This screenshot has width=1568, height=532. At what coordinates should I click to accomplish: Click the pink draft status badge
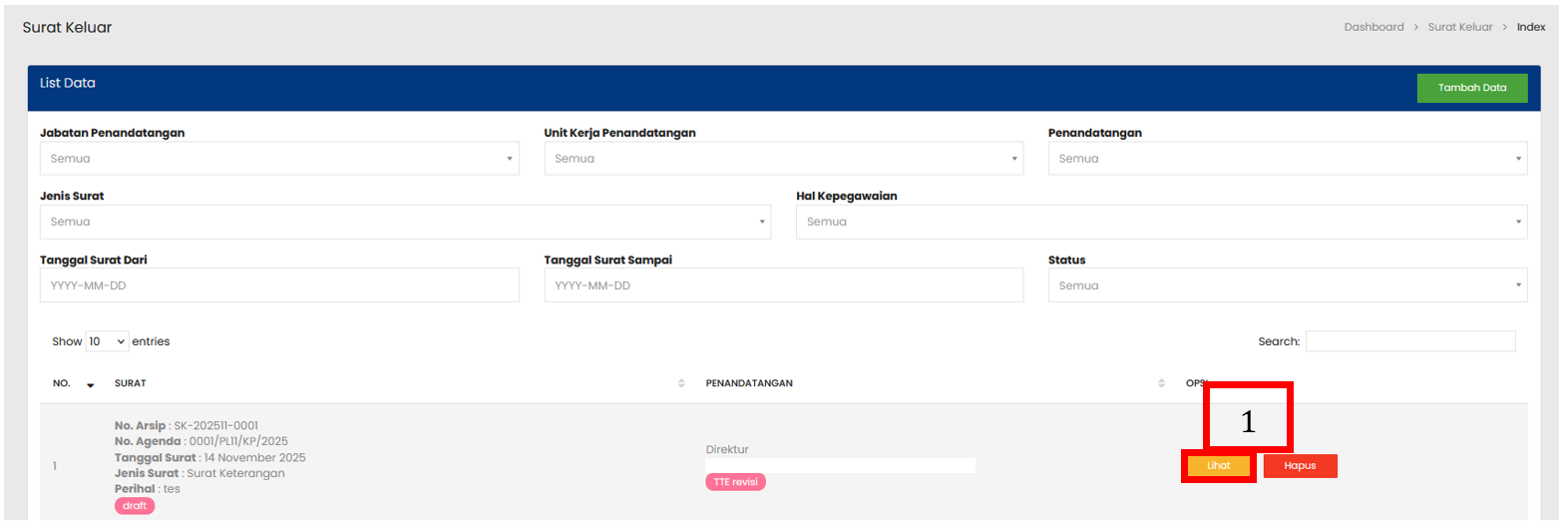[135, 506]
